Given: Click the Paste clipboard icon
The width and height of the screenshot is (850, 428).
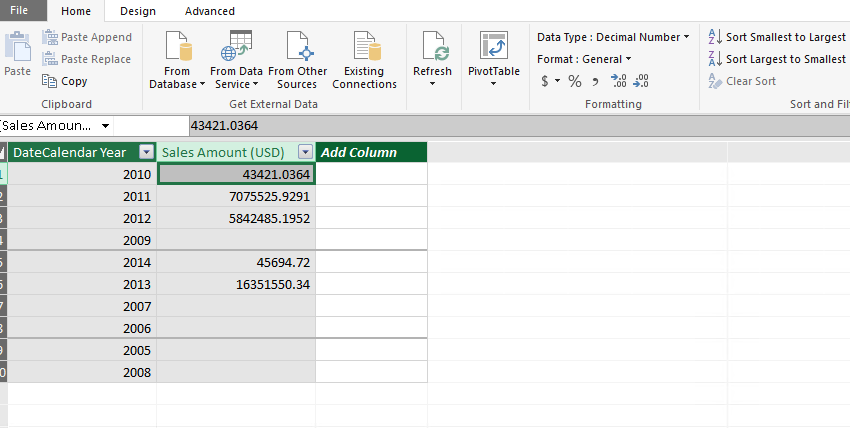Looking at the screenshot, I should [x=17, y=46].
